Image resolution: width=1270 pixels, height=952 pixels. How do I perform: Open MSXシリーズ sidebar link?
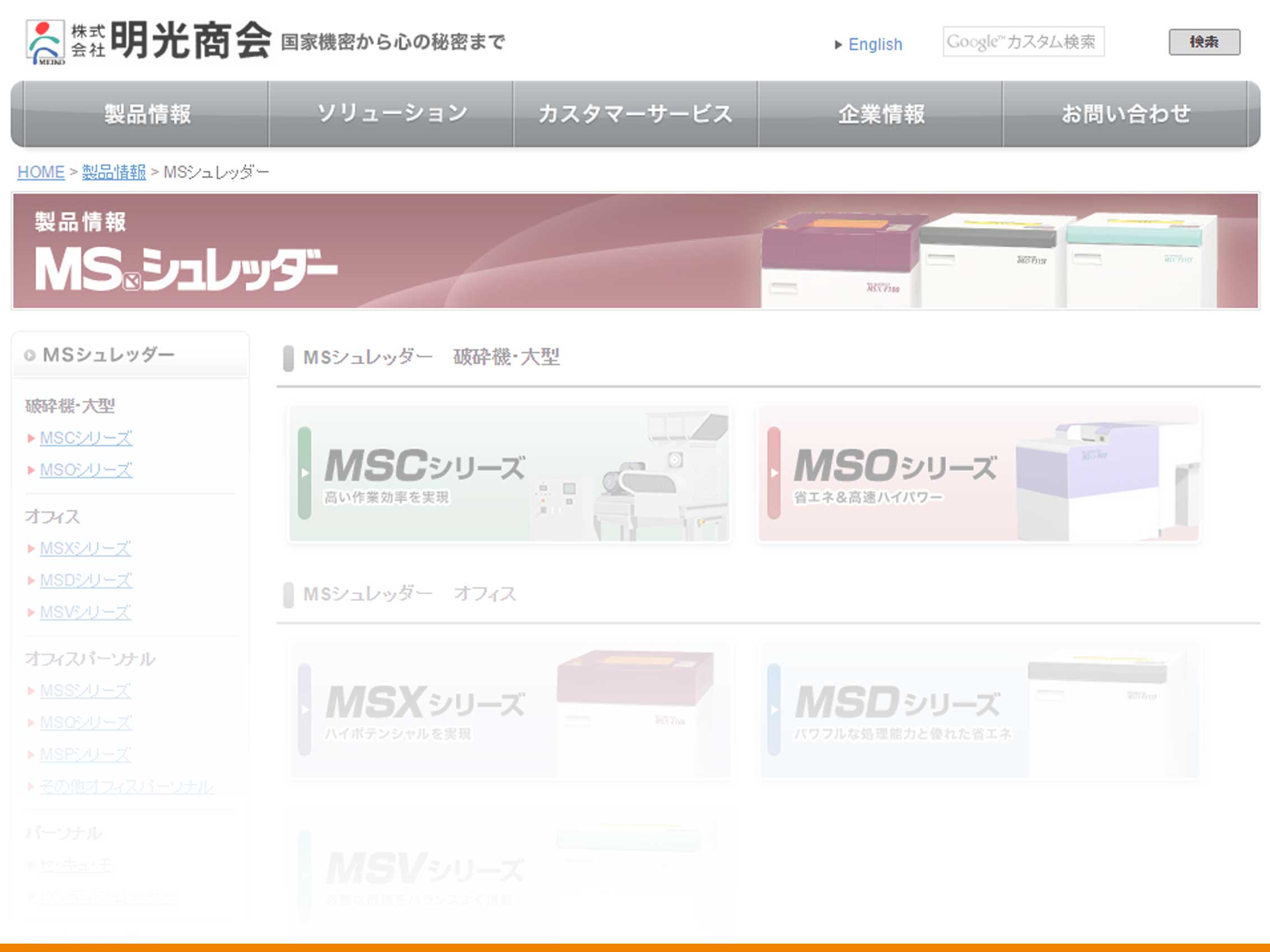point(86,548)
